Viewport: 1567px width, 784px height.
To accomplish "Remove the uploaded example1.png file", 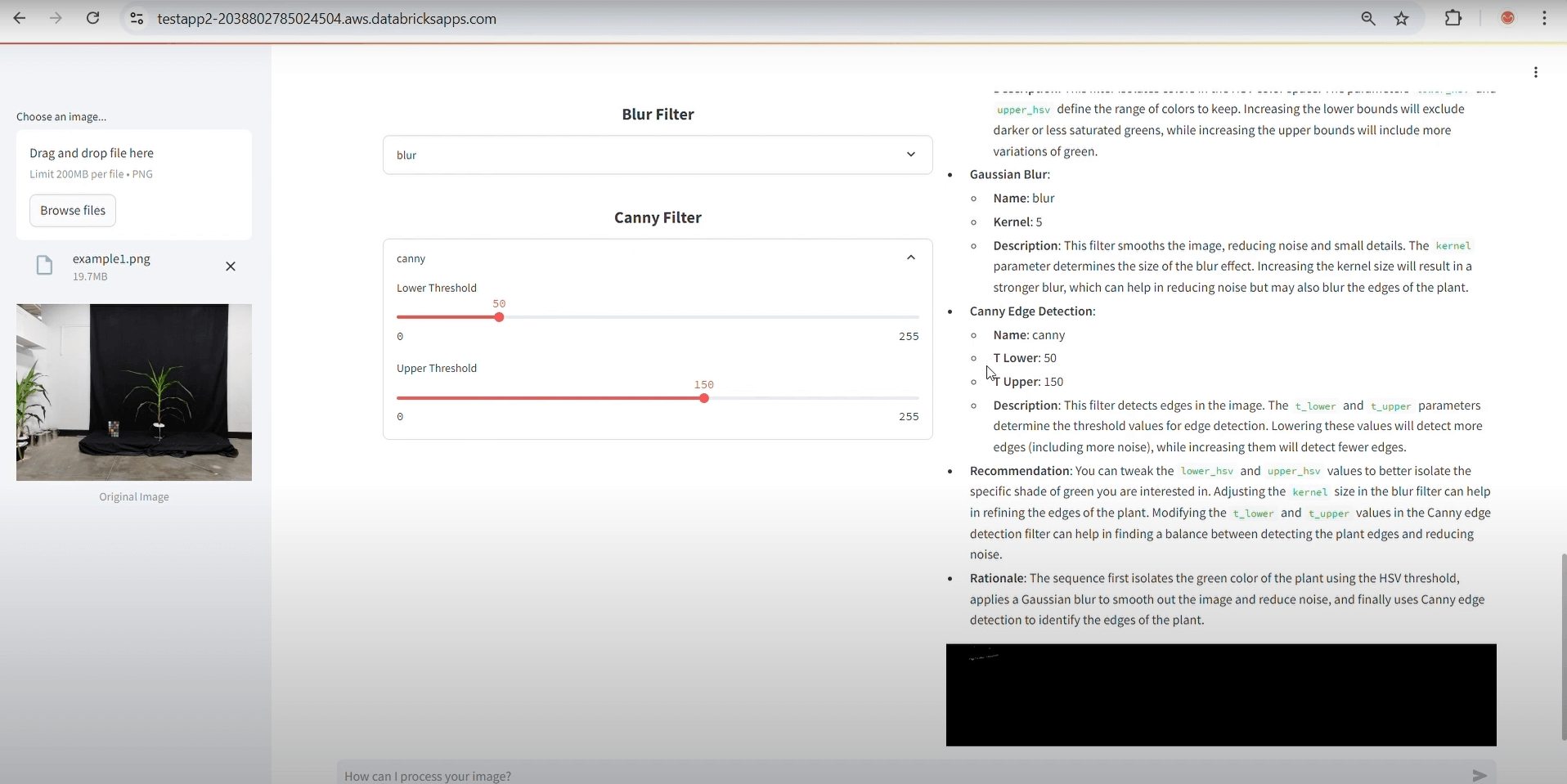I will click(231, 267).
